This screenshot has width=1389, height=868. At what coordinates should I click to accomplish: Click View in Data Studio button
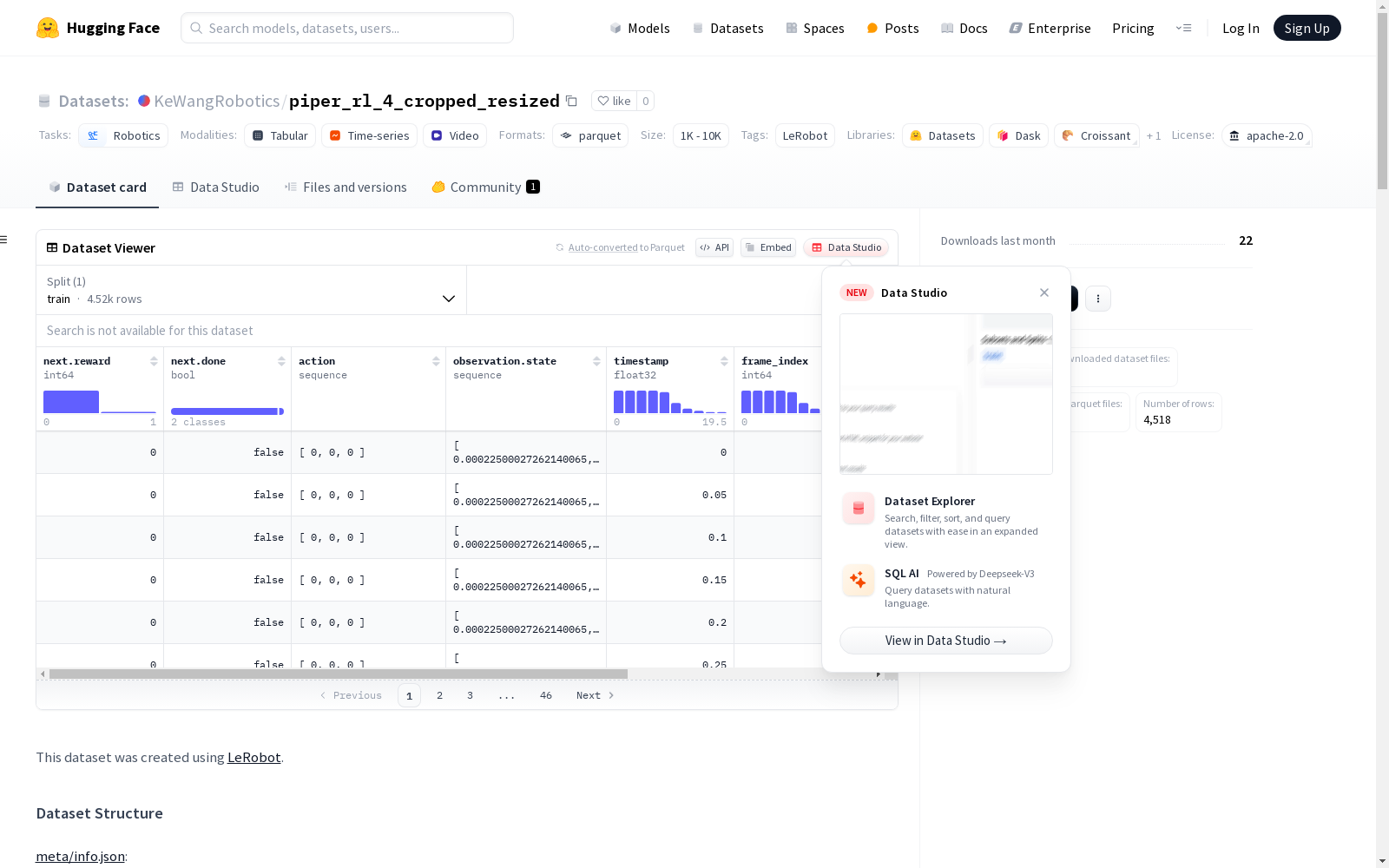(946, 641)
